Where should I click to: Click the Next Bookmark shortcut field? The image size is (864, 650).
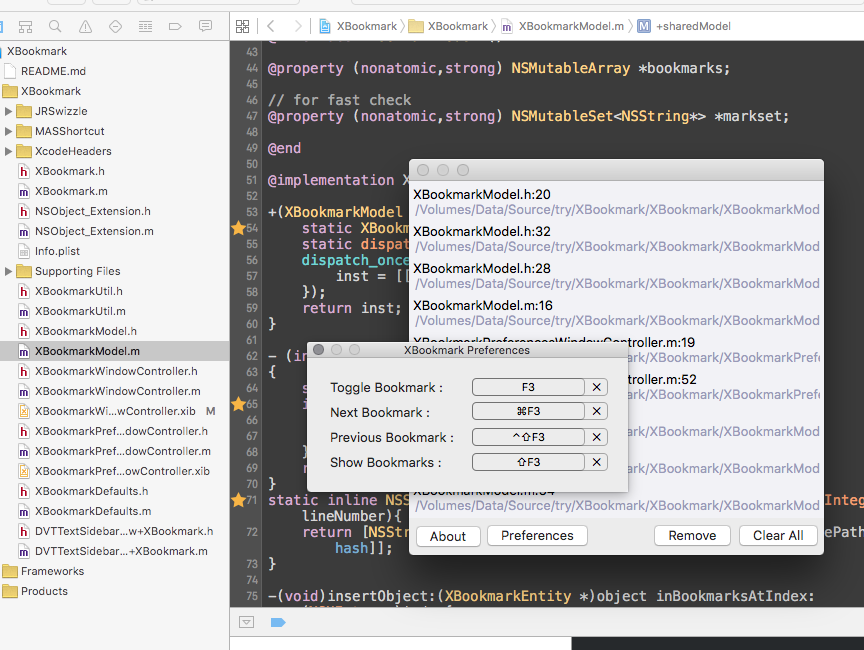(528, 412)
